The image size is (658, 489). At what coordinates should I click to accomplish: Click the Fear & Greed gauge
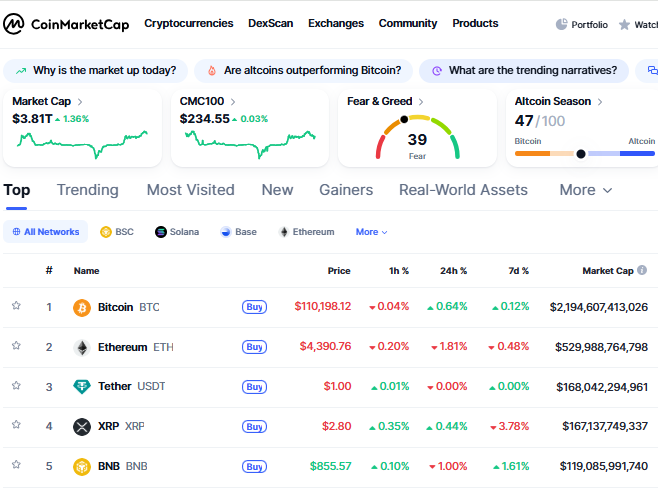[418, 137]
